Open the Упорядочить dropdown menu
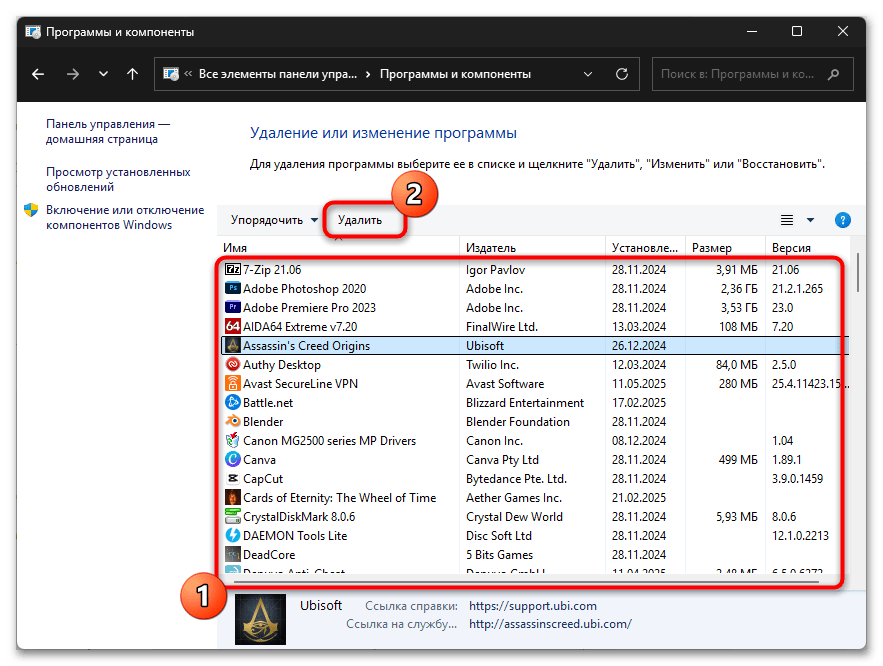This screenshot has width=883, height=666. [x=274, y=220]
